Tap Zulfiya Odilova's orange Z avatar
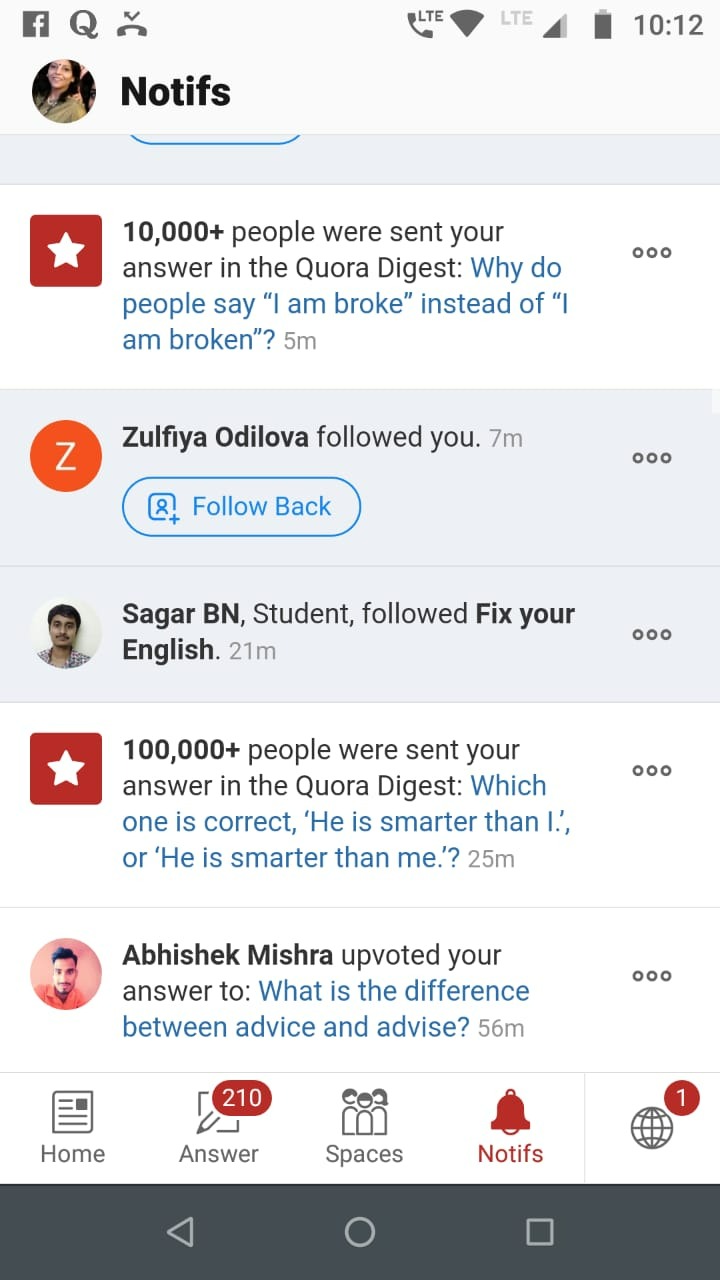 pyautogui.click(x=66, y=456)
